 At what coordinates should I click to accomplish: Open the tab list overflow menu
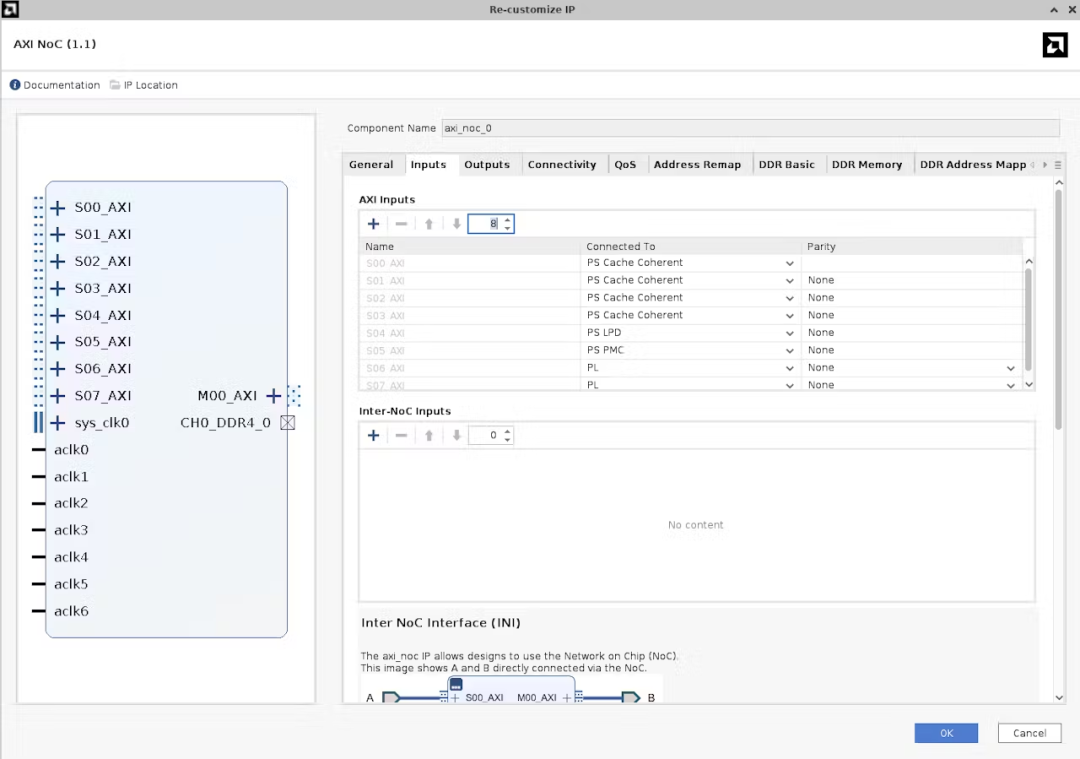[x=1058, y=165]
